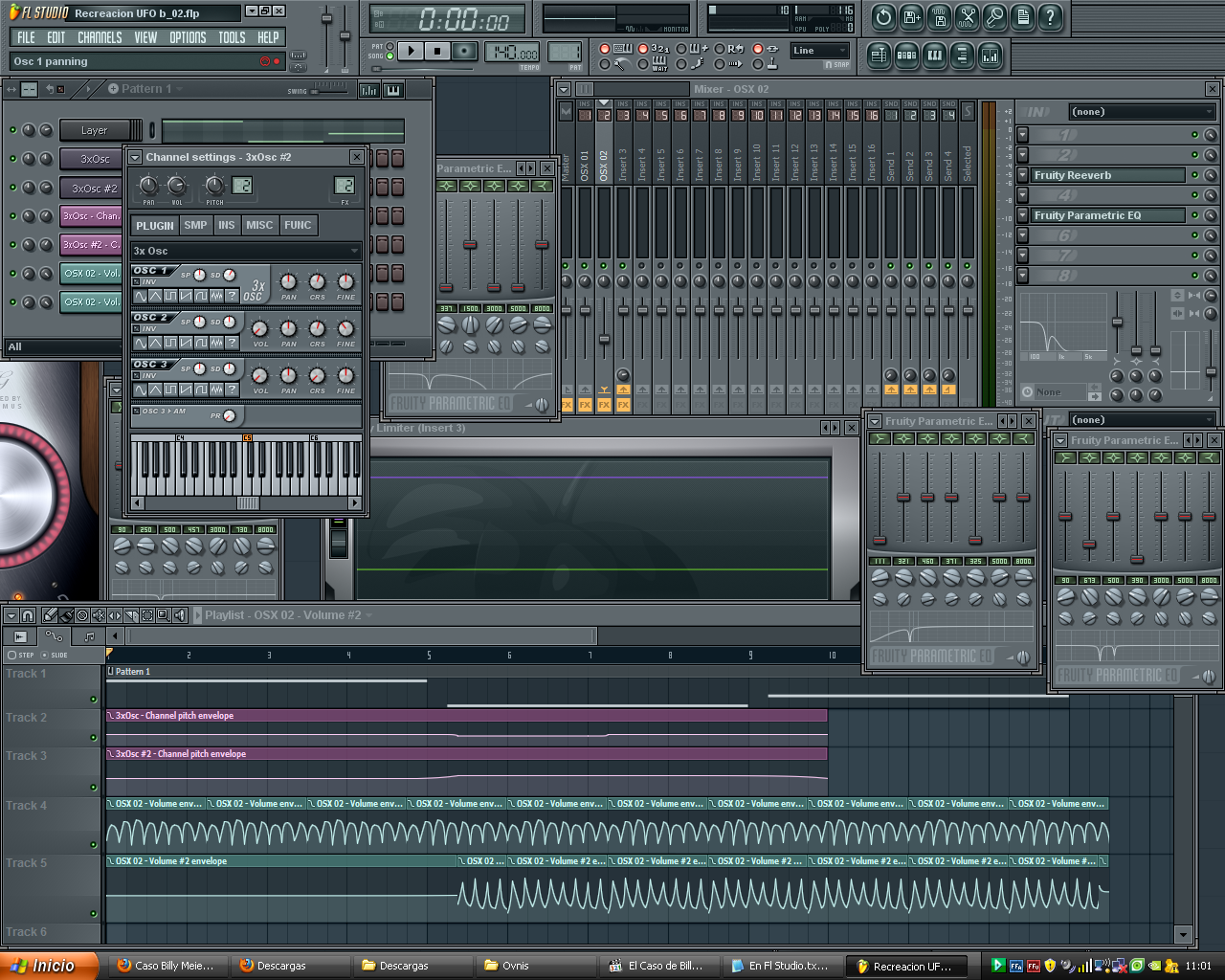Open the mixer from the toolbar
This screenshot has height=980, width=1225.
click(990, 56)
